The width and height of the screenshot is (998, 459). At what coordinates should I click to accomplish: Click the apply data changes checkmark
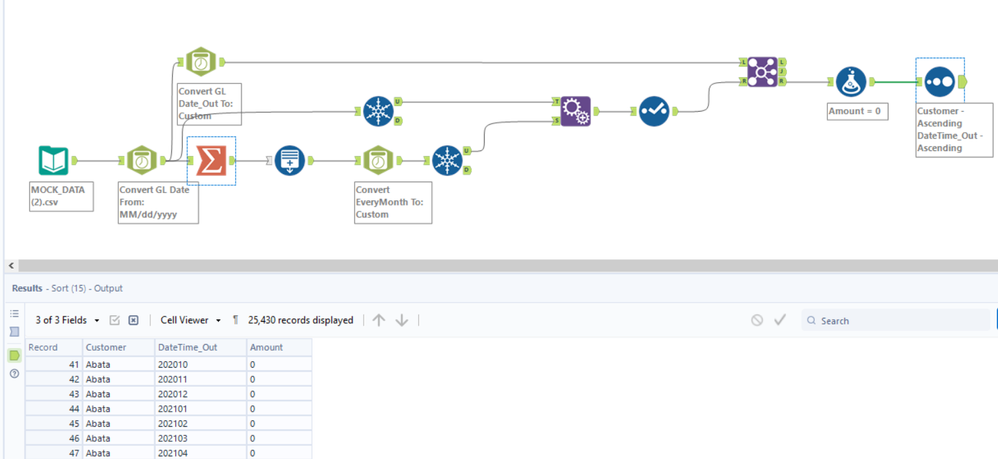click(780, 320)
